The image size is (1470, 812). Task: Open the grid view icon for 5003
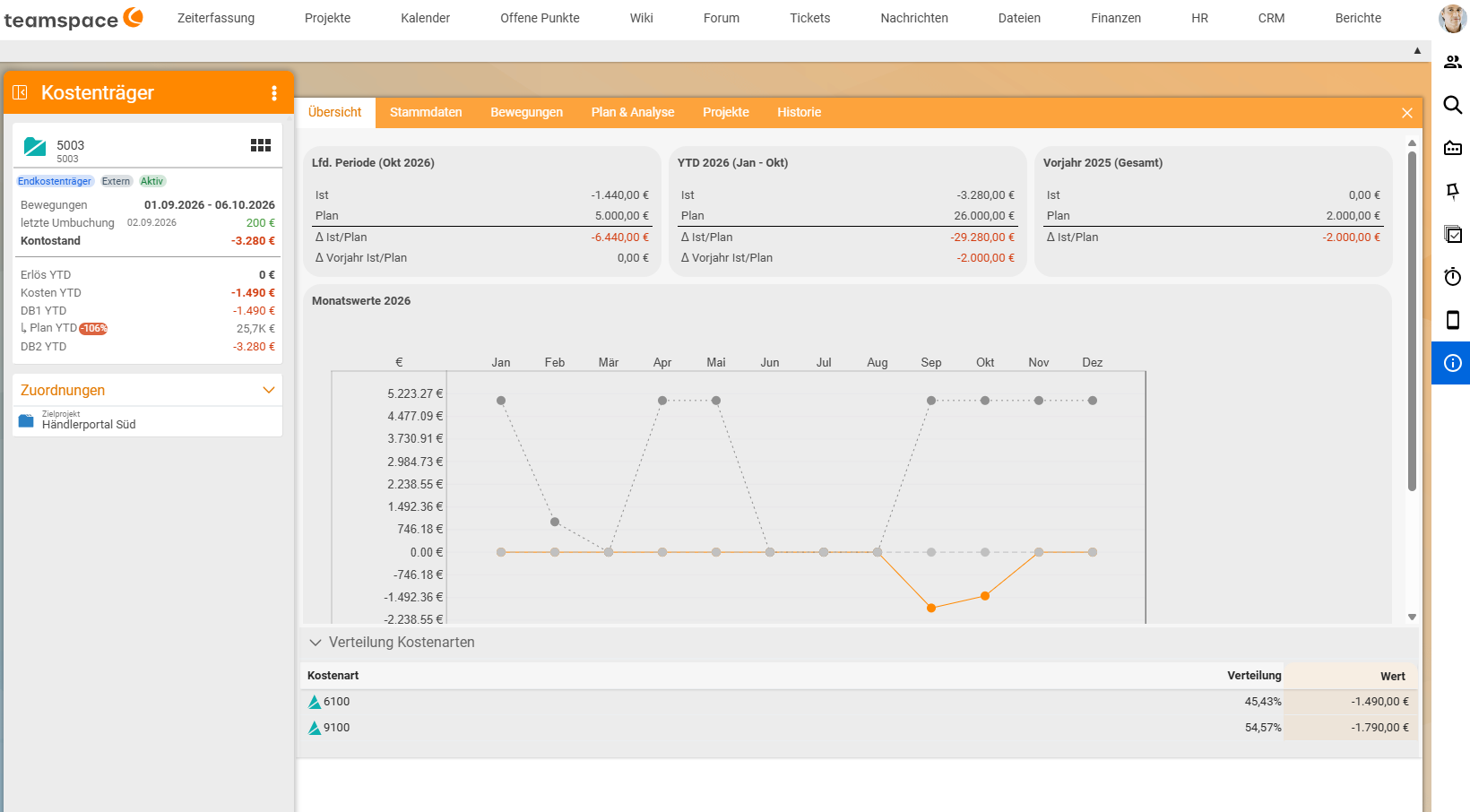point(261,145)
